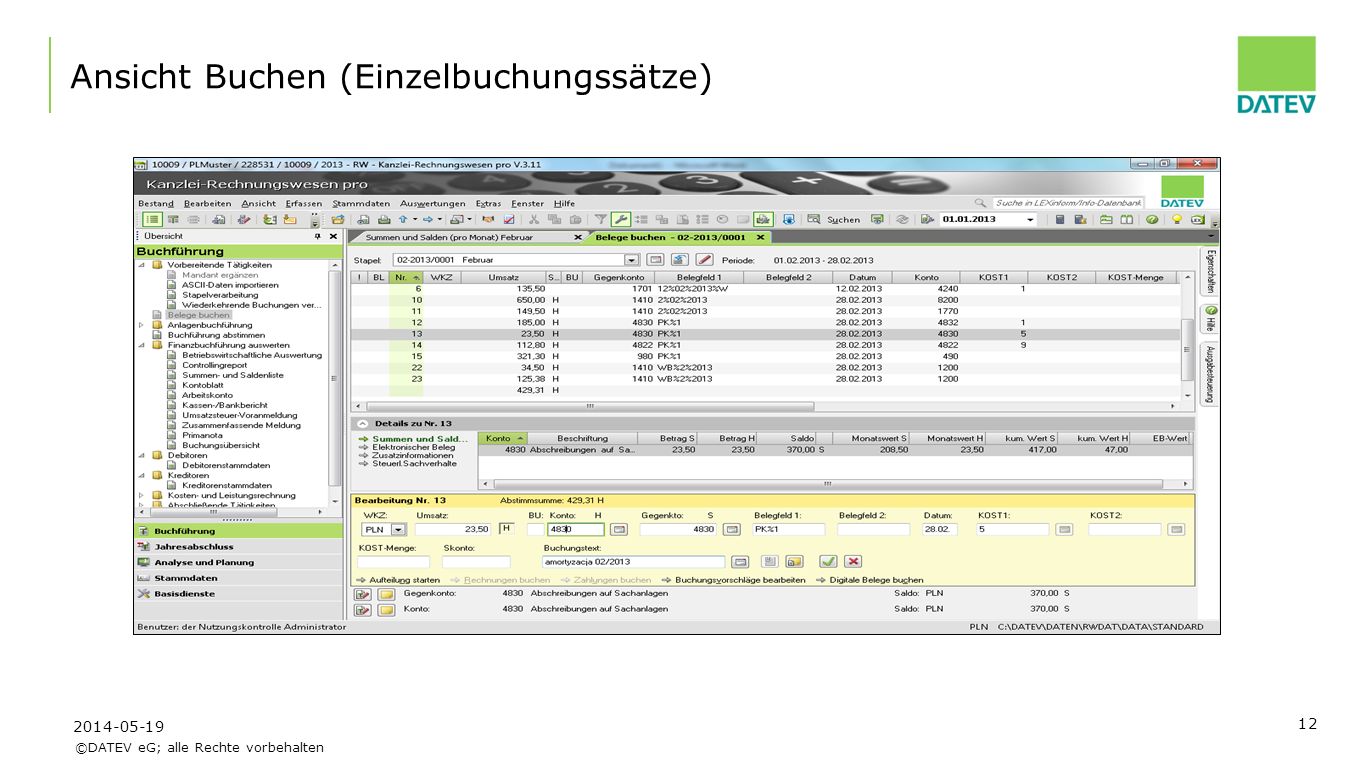Screen dimensions: 1365x768
Task: Click the right arrow navigation icon
Action: click(x=427, y=219)
